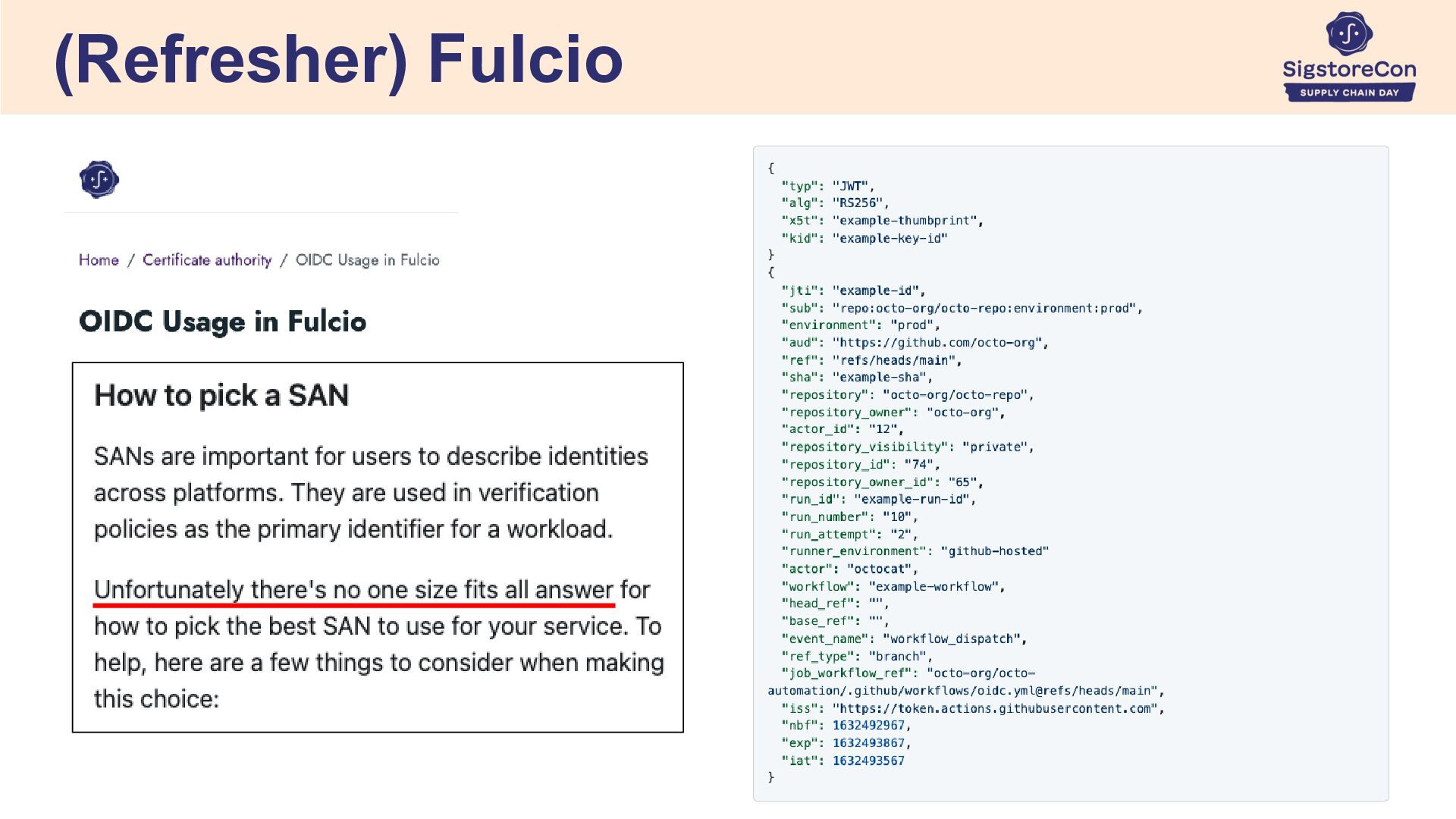Click the Sigstore logo above breadcrumbs
Image resolution: width=1456 pixels, height=819 pixels.
click(x=99, y=180)
